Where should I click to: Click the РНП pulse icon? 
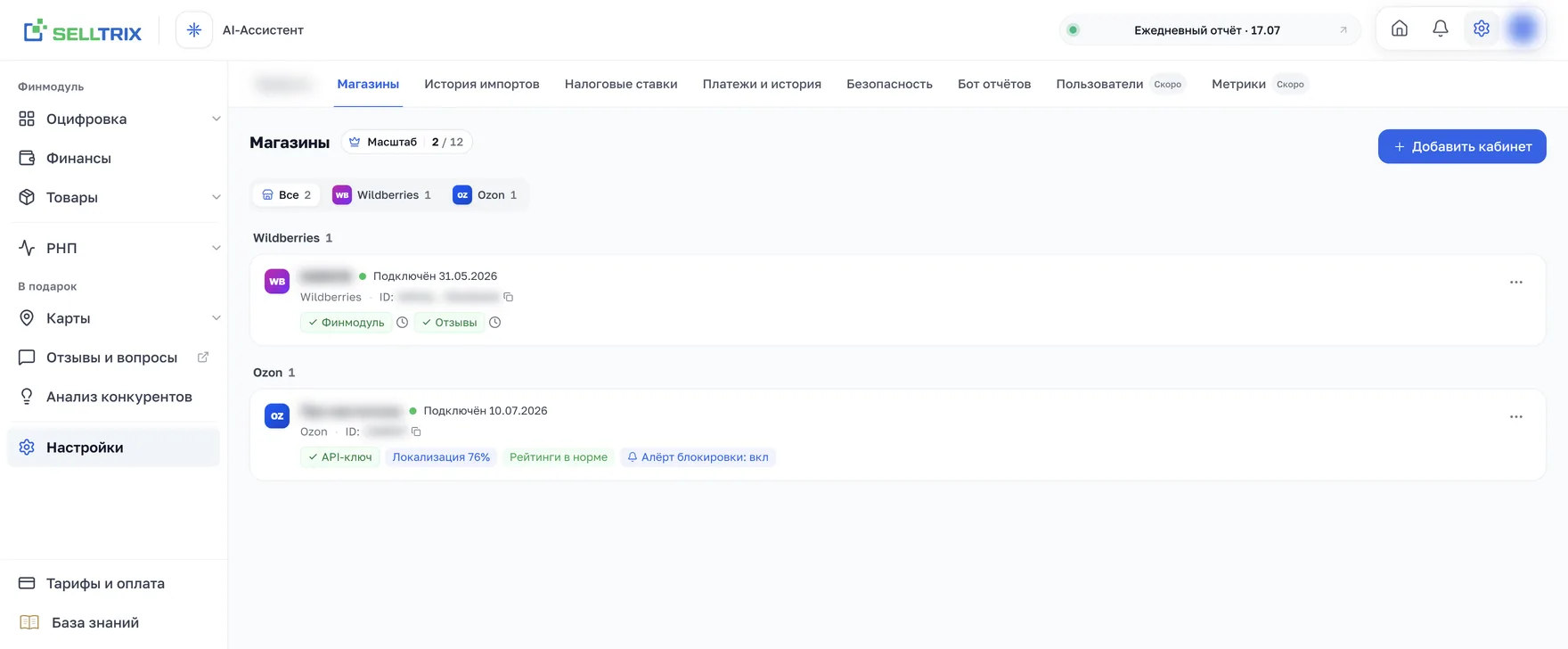coord(27,248)
